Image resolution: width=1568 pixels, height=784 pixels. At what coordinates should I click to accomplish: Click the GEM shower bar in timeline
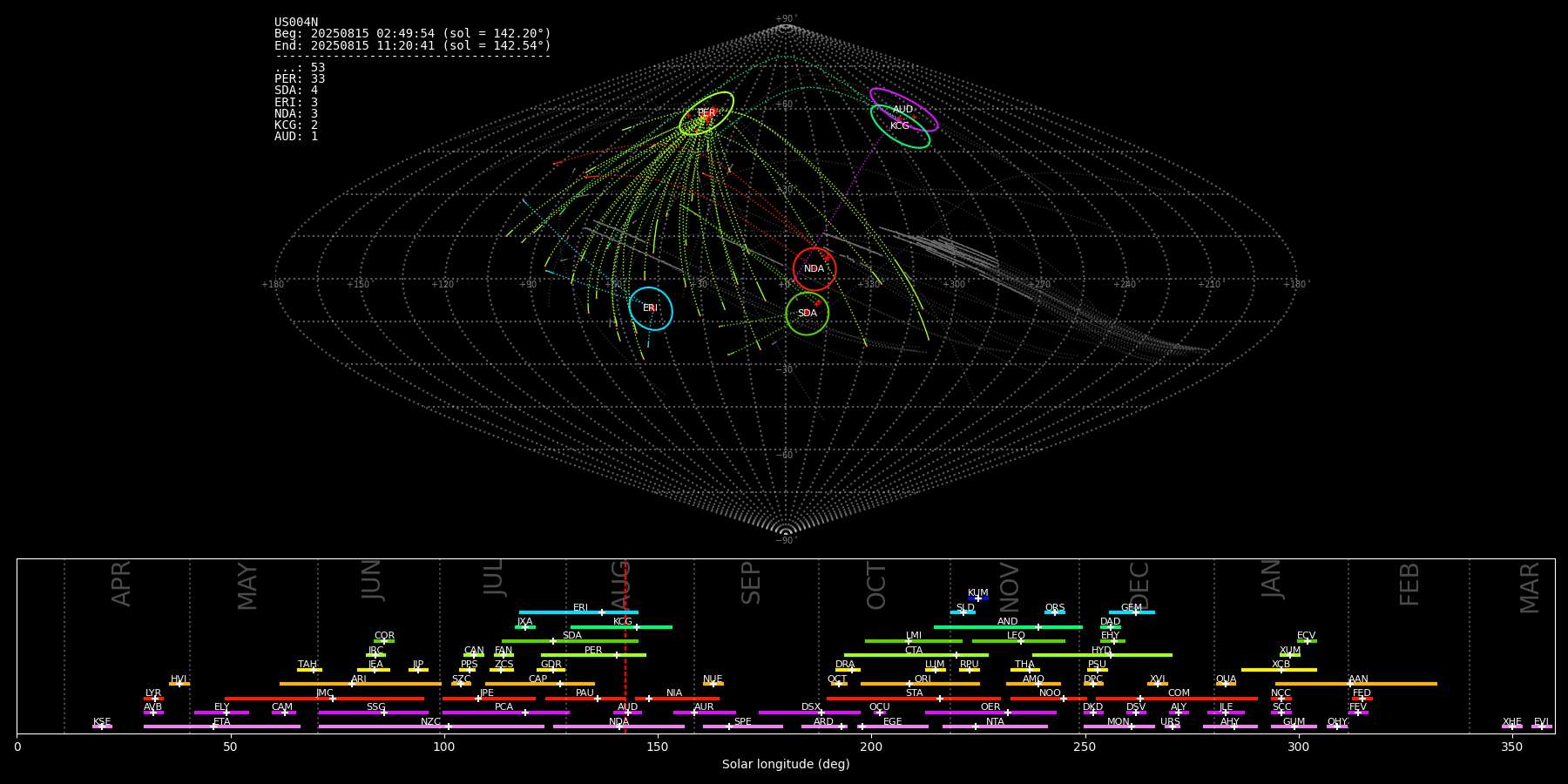[1132, 612]
